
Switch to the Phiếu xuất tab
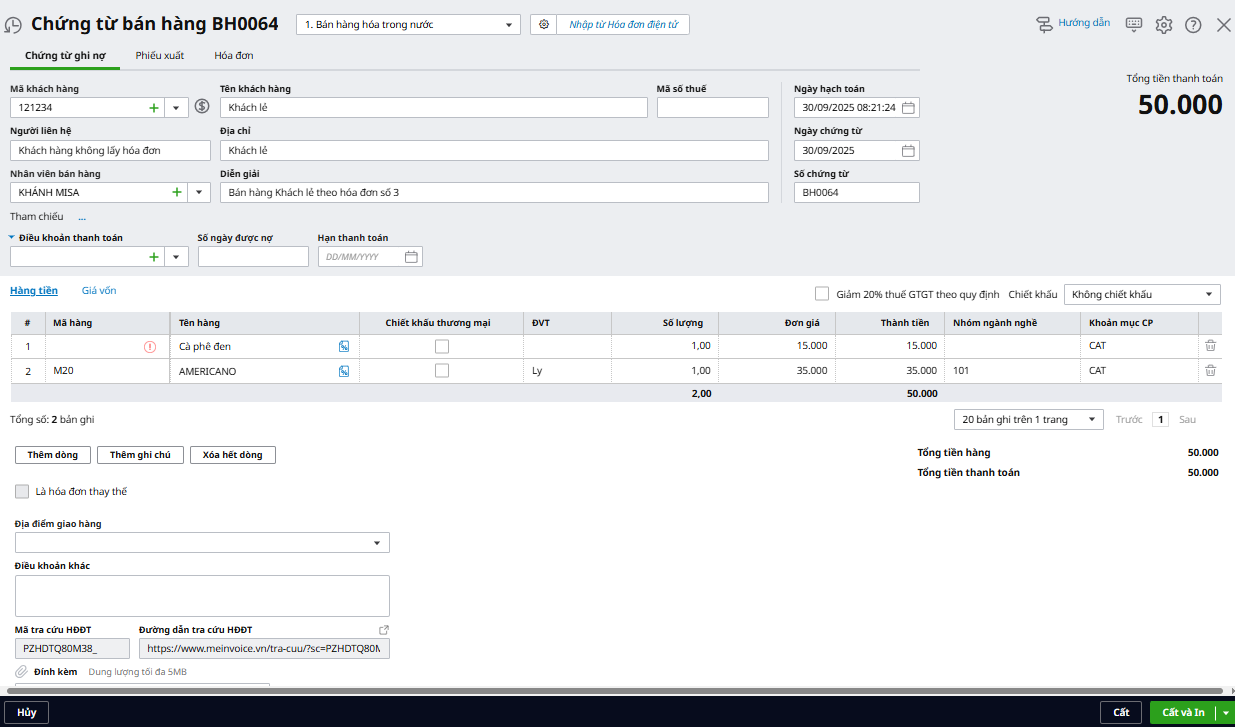(160, 56)
